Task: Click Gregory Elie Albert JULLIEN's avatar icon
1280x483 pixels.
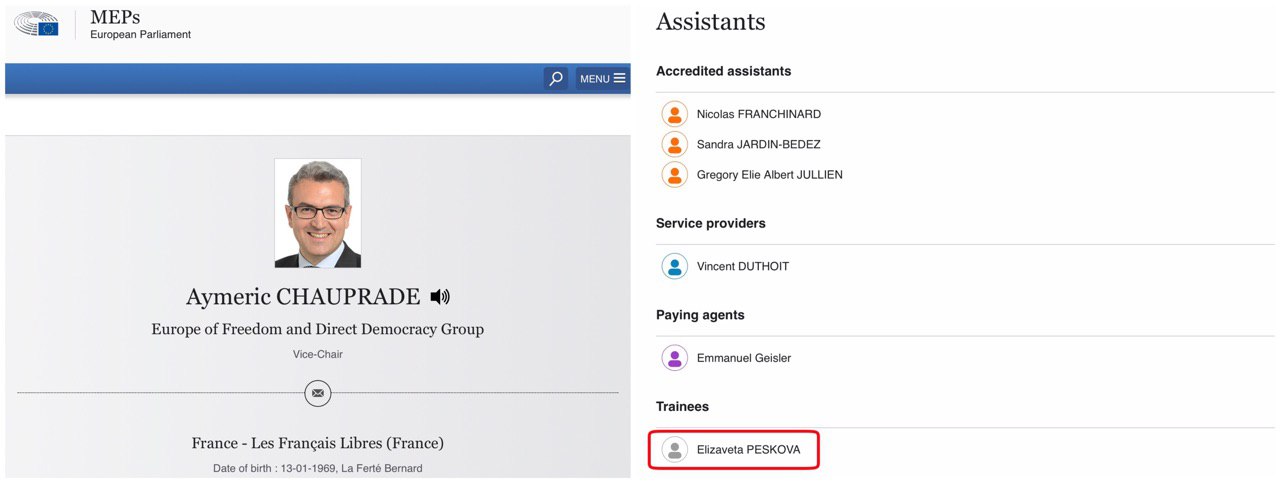Action: (675, 175)
